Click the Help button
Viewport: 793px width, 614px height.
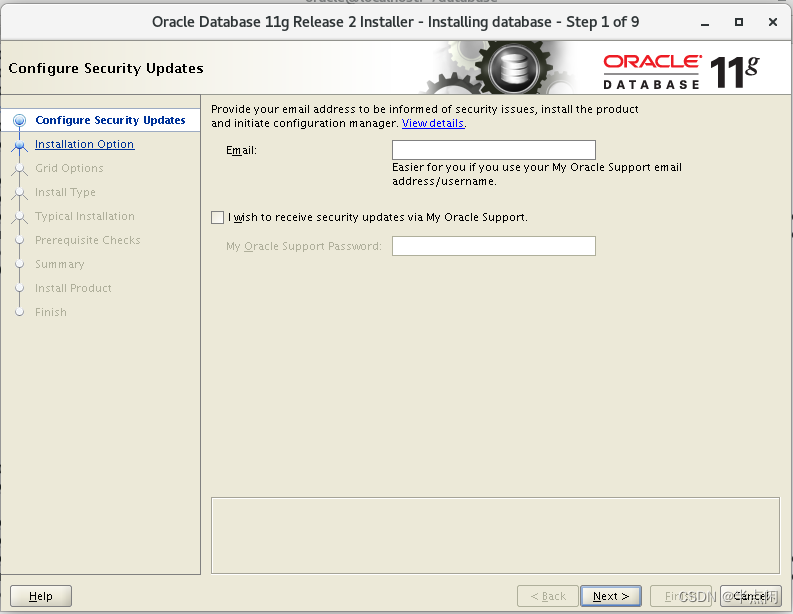coord(40,596)
